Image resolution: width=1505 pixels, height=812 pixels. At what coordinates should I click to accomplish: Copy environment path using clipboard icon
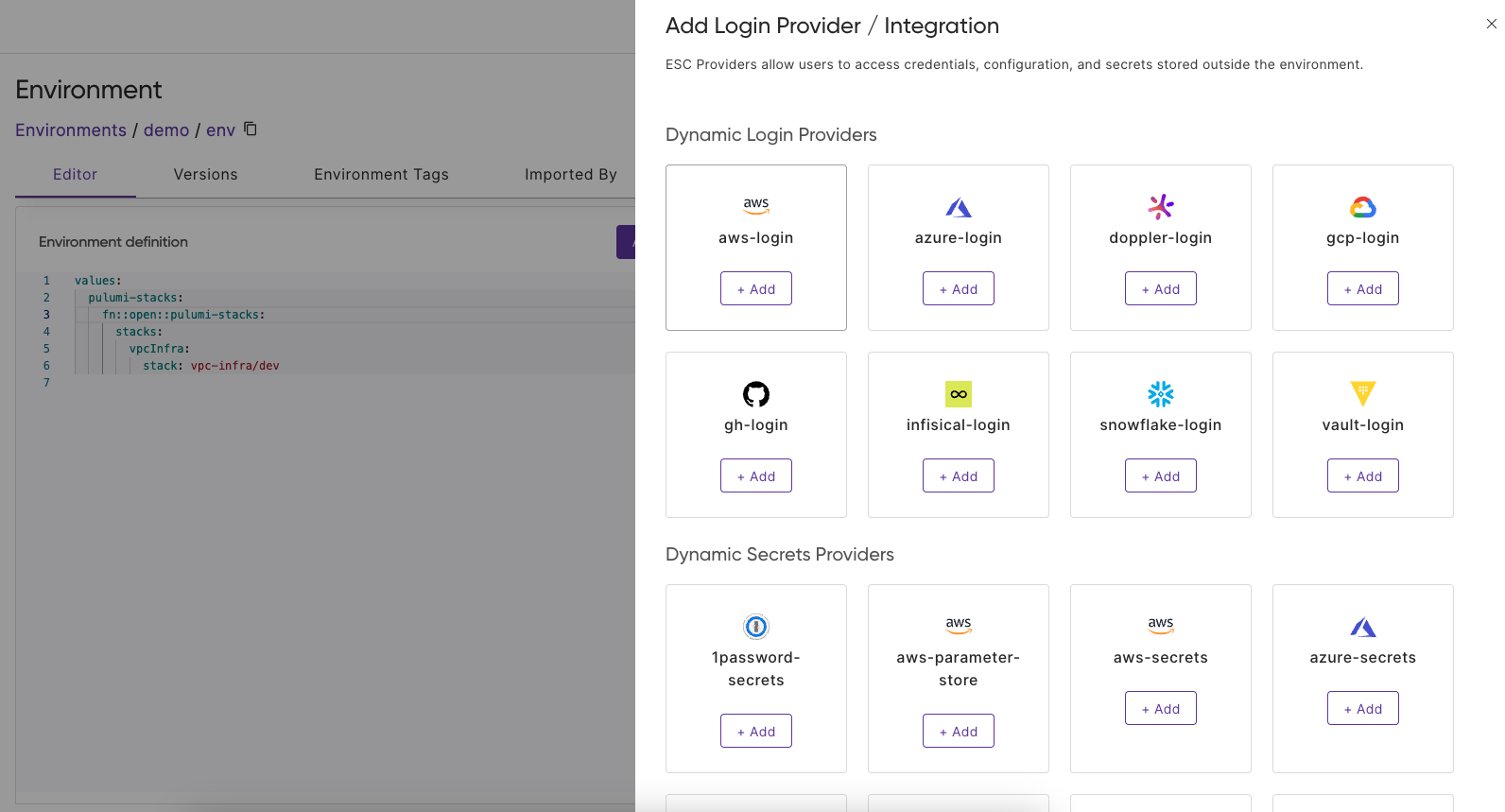click(251, 129)
